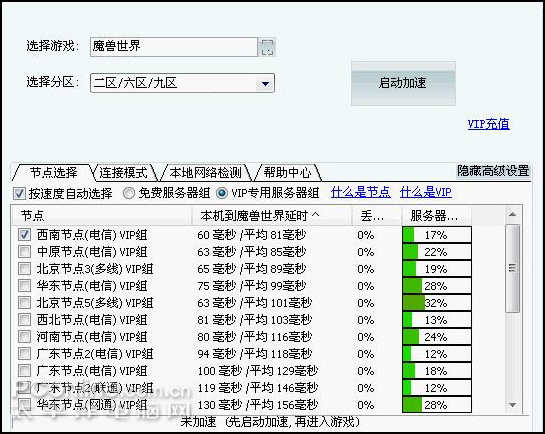Image resolution: width=545 pixels, height=434 pixels.
Task: Check 北京节点5(多线) VIP组 checkbox
Action: (x=24, y=303)
